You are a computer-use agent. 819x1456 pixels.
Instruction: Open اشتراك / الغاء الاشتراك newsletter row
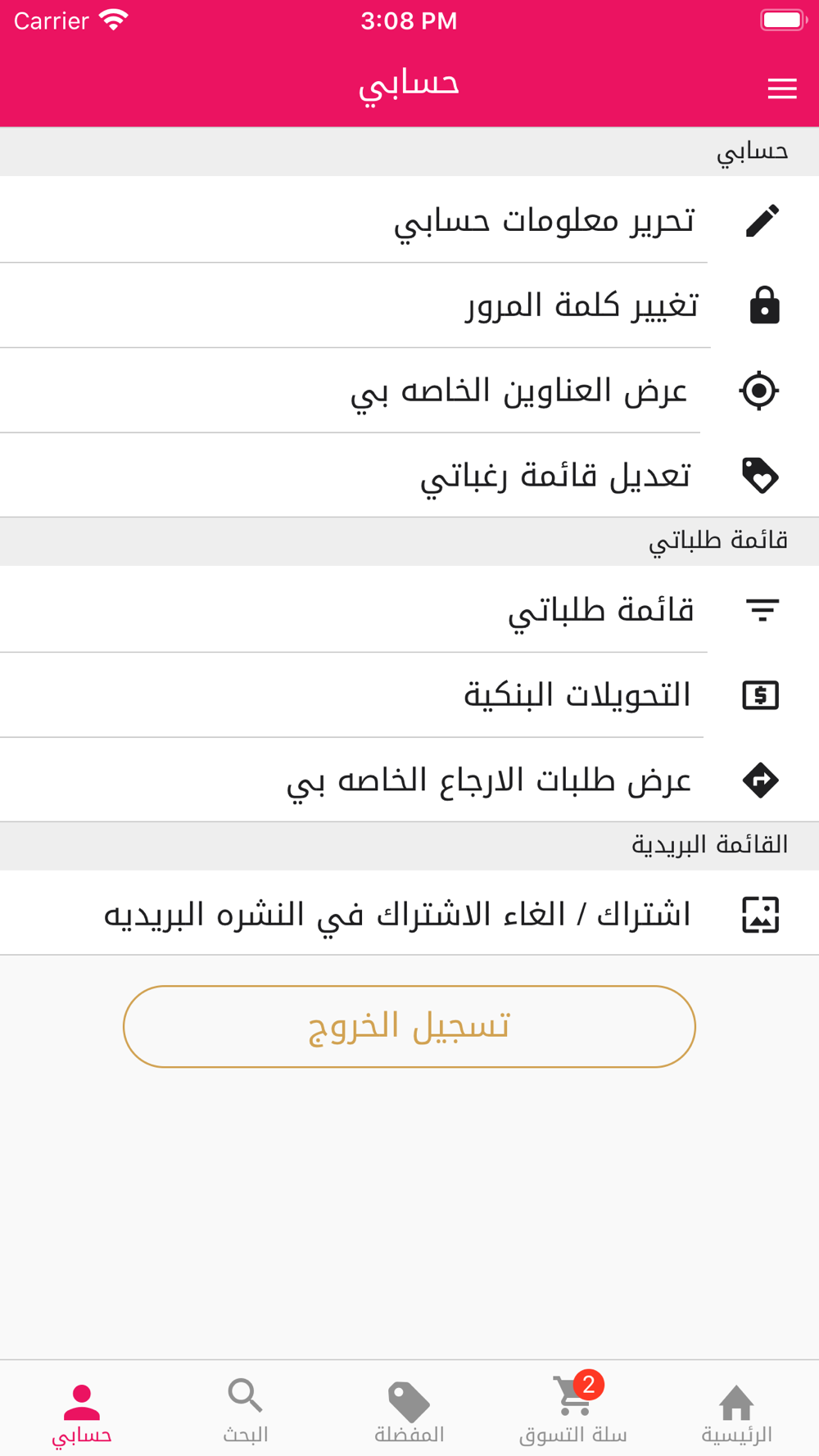[x=409, y=913]
